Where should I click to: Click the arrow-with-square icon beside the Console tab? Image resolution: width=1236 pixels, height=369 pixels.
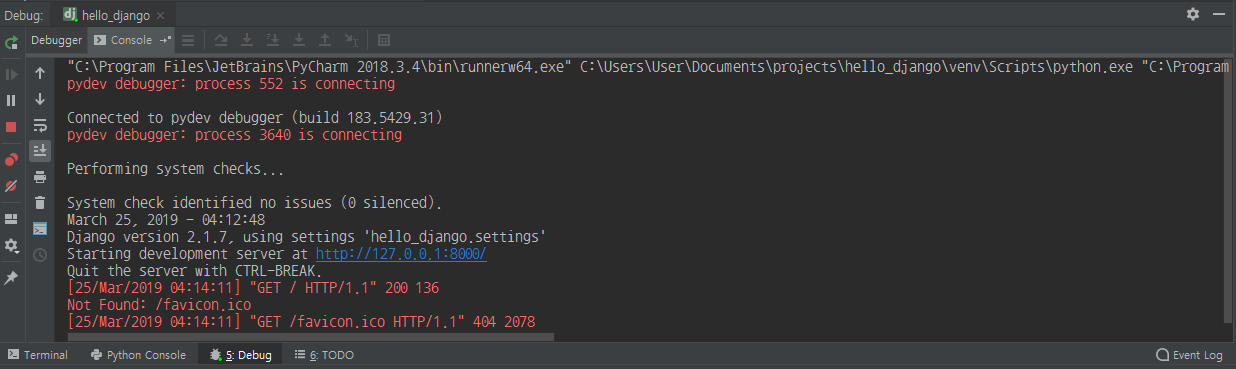pyautogui.click(x=165, y=40)
